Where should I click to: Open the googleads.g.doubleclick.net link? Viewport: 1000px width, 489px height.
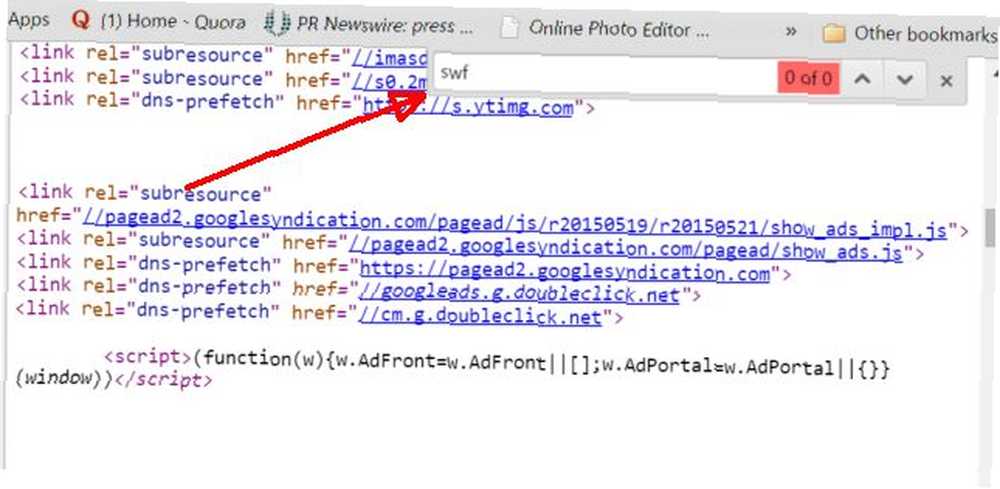coord(518,295)
